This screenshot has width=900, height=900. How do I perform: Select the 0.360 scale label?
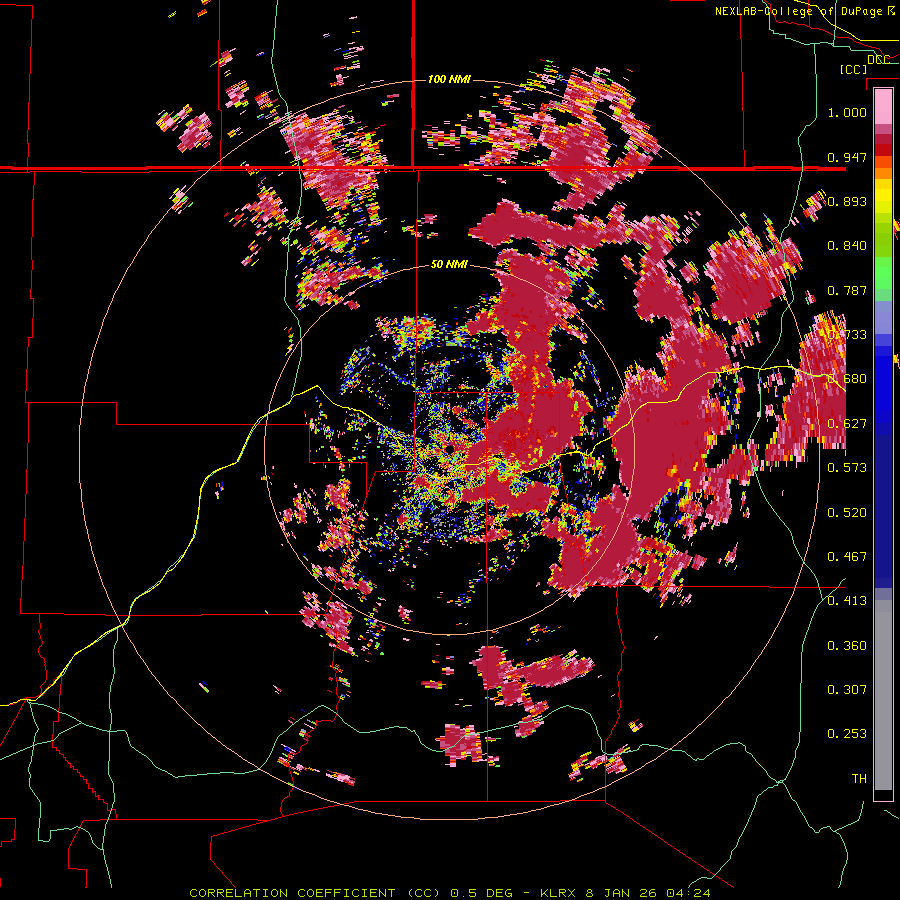[x=847, y=646]
